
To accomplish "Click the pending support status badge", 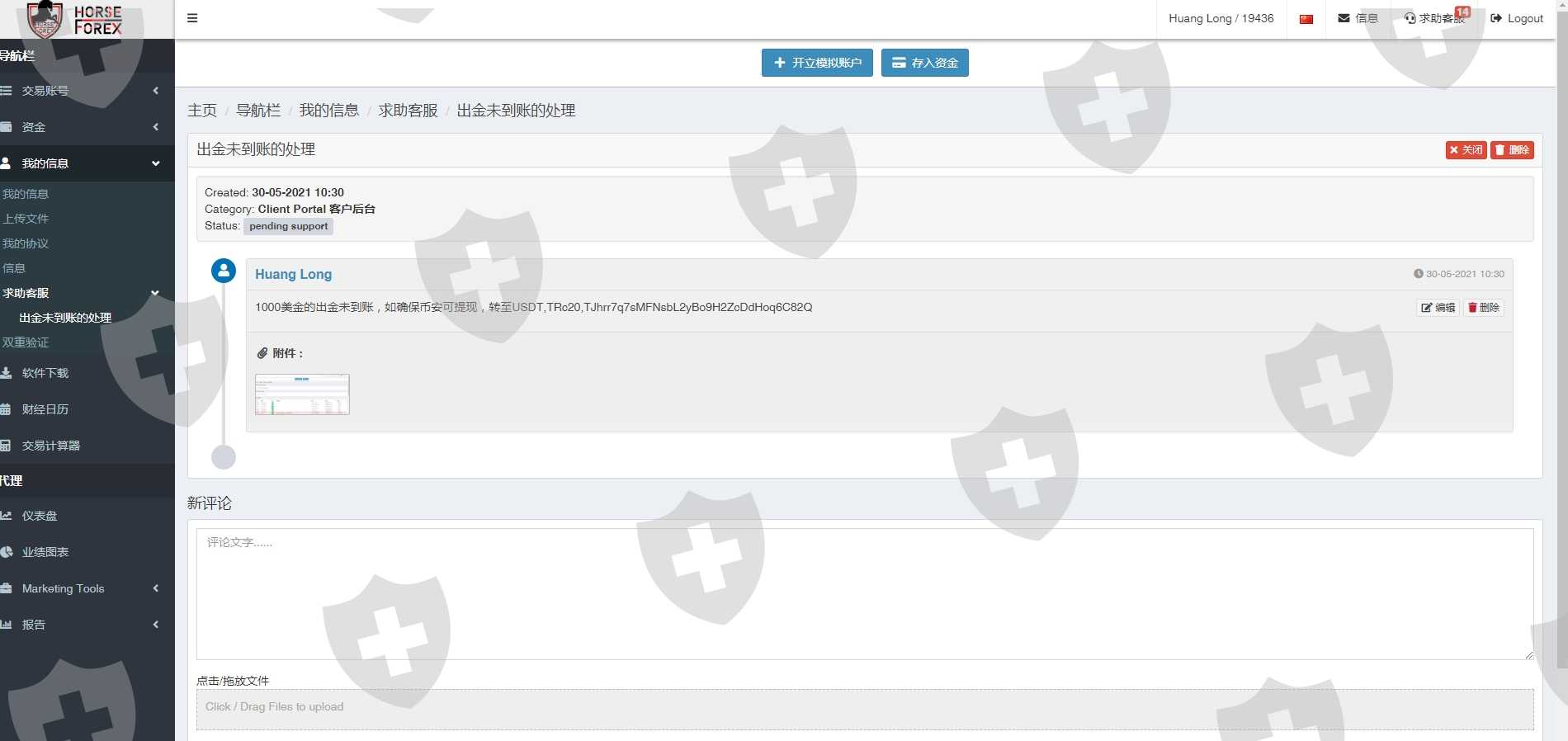I will point(288,226).
